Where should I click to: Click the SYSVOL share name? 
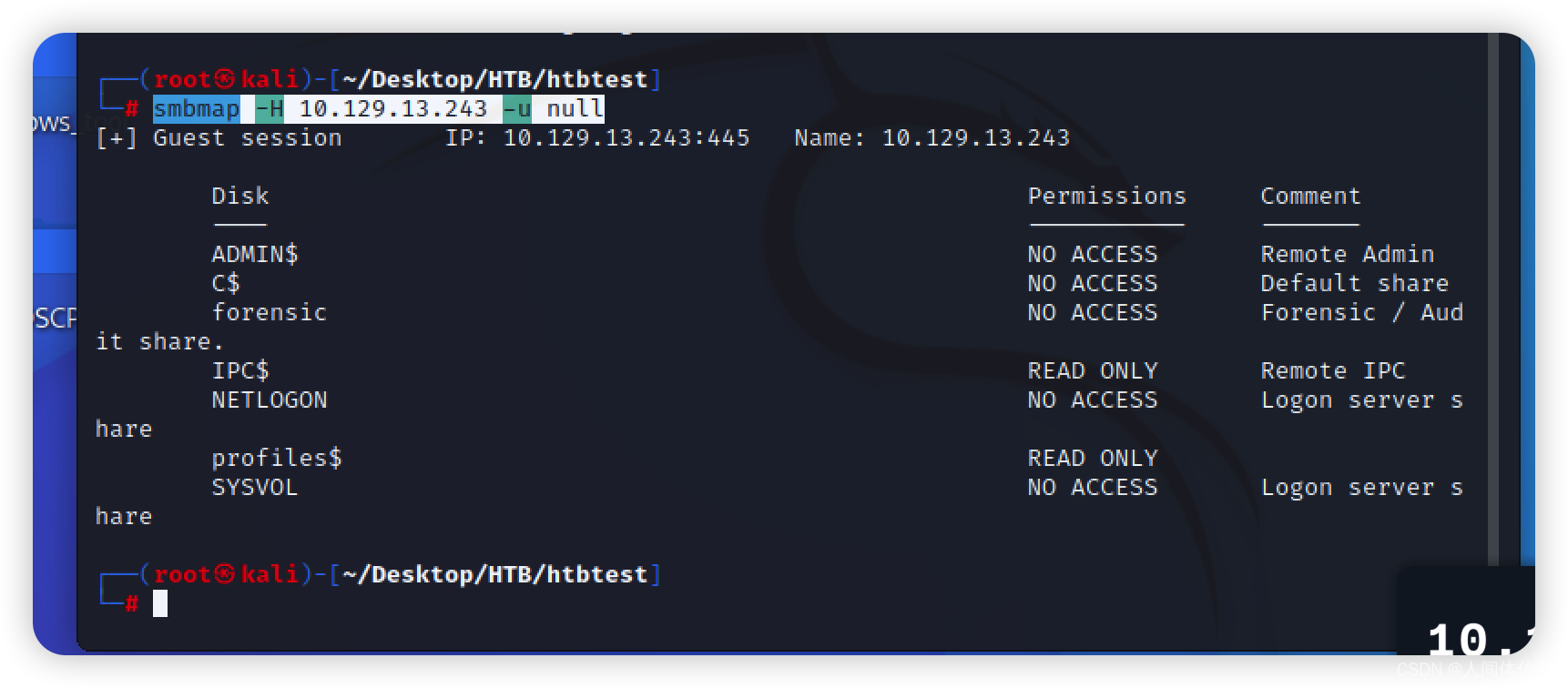(x=254, y=487)
